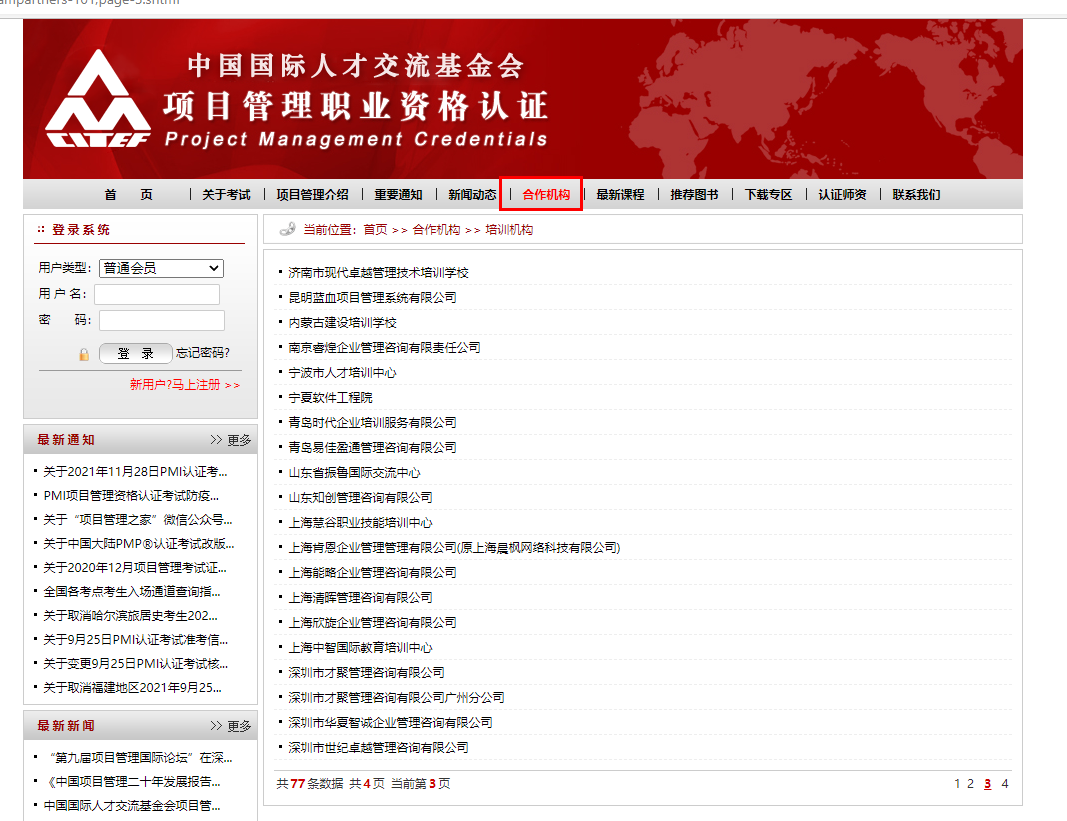The width and height of the screenshot is (1067, 821).
Task: Click 首页 in the breadcrumb
Action: [375, 229]
